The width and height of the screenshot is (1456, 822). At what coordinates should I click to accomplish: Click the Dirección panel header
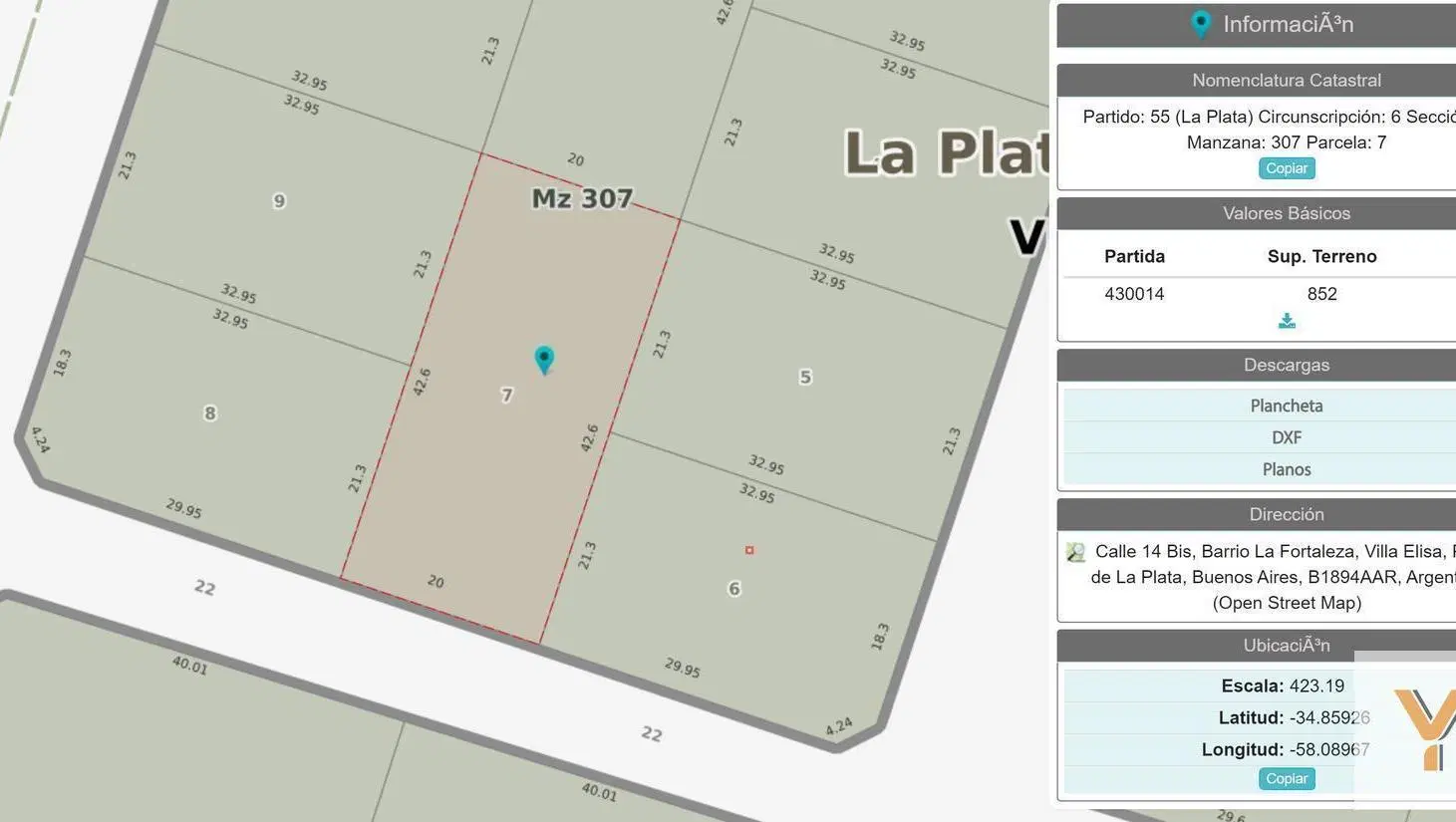pos(1257,514)
